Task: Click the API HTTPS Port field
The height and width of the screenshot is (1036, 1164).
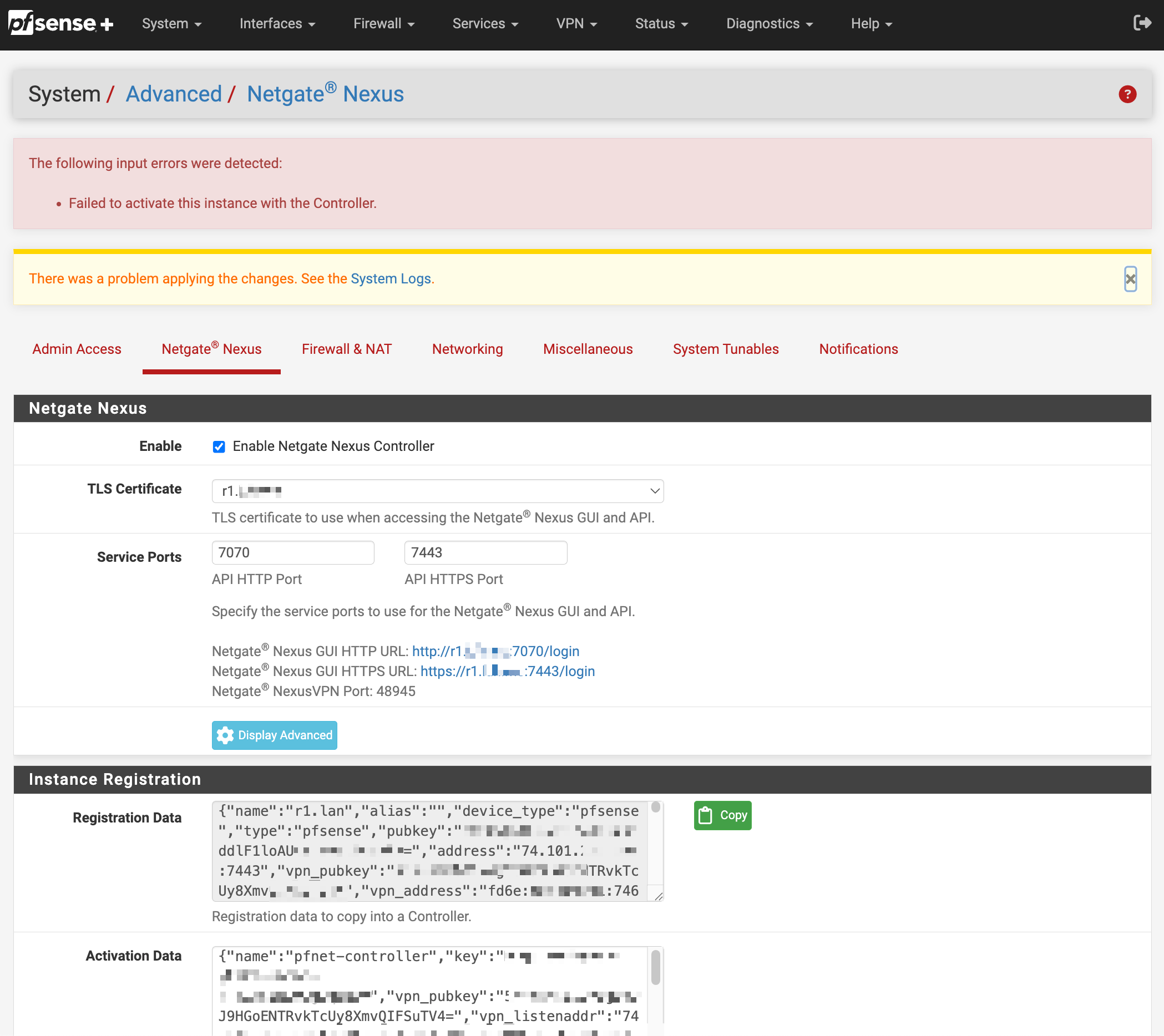Action: (x=485, y=553)
